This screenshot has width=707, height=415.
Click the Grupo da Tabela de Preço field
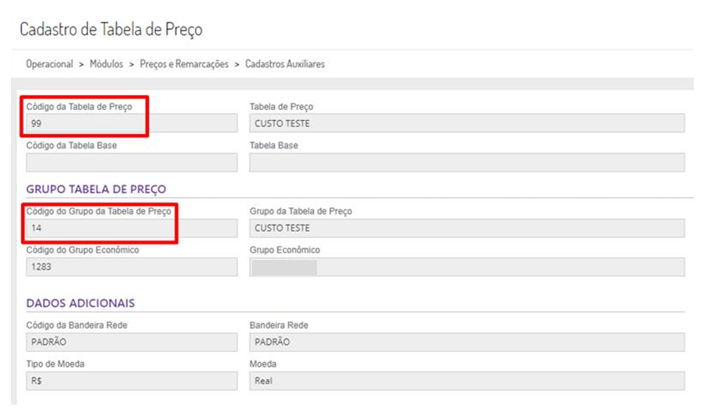pyautogui.click(x=466, y=228)
